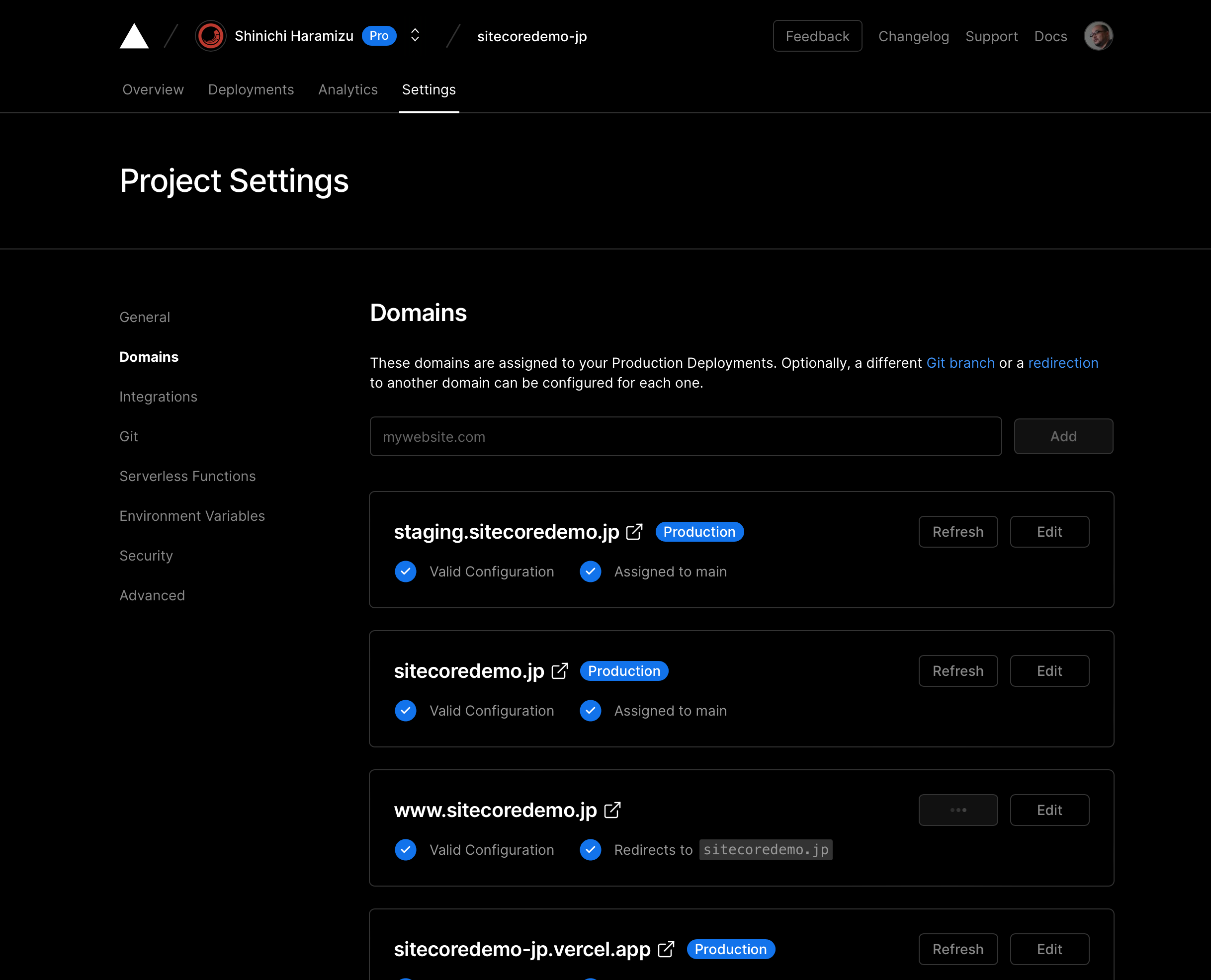The height and width of the screenshot is (980, 1211).
Task: Select Domains in the settings sidebar
Action: [x=149, y=357]
